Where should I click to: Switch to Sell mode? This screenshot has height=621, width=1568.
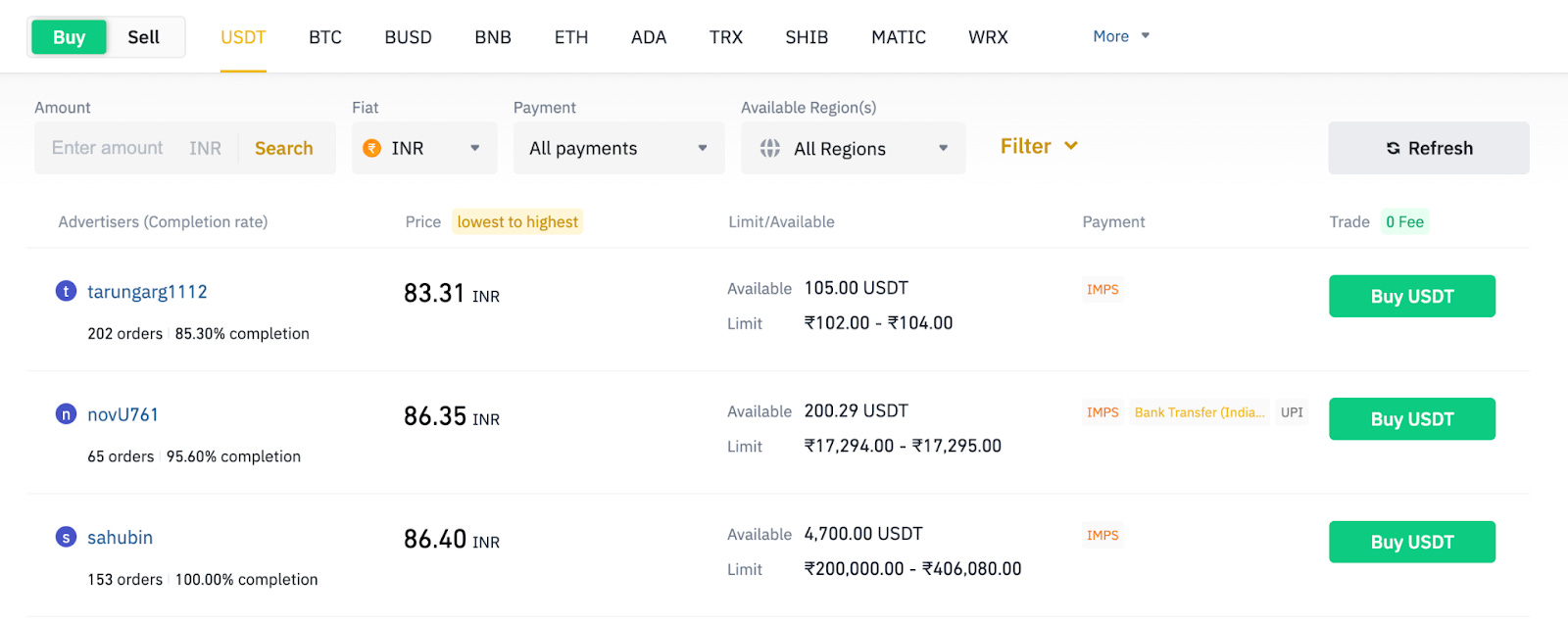click(x=143, y=37)
